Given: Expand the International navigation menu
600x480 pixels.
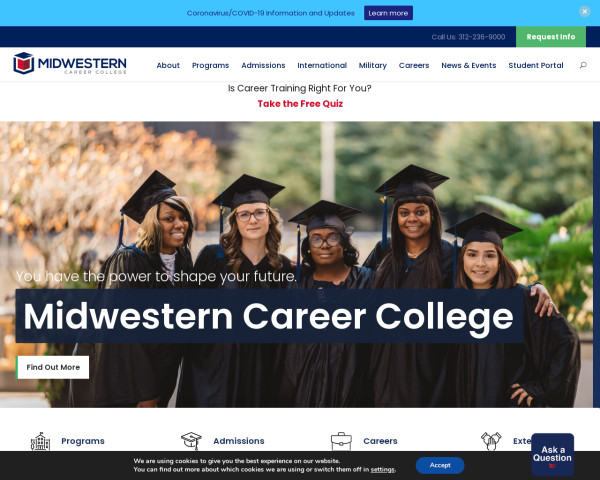Looking at the screenshot, I should (322, 65).
